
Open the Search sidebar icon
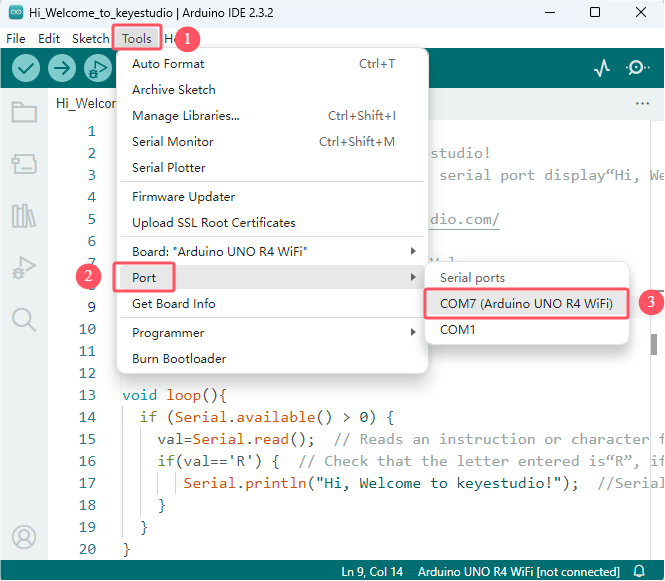[24, 319]
